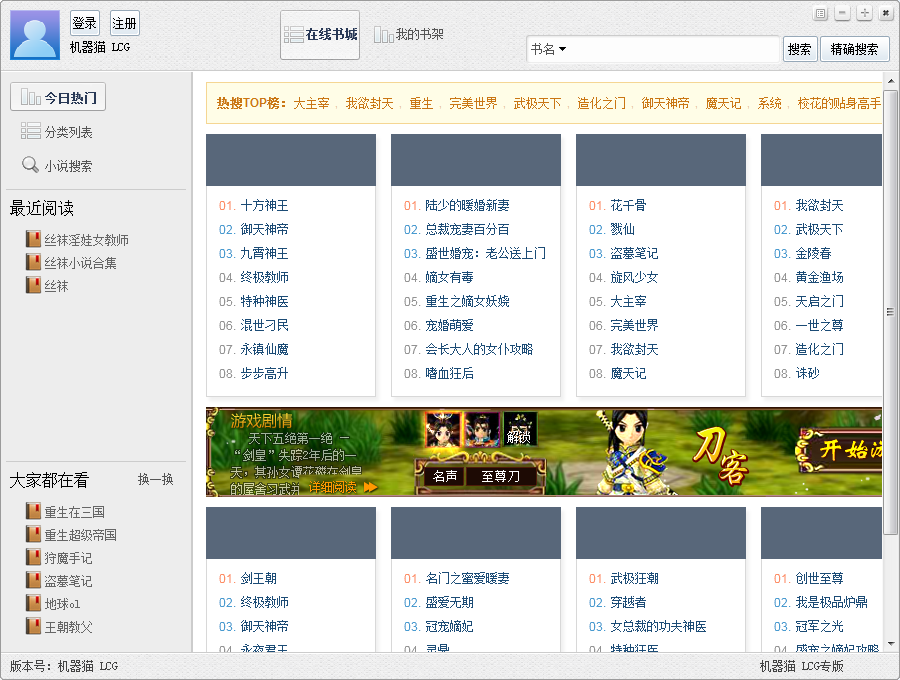Click the book icon next to 丝袜小说合集
This screenshot has width=900, height=680.
[x=33, y=262]
